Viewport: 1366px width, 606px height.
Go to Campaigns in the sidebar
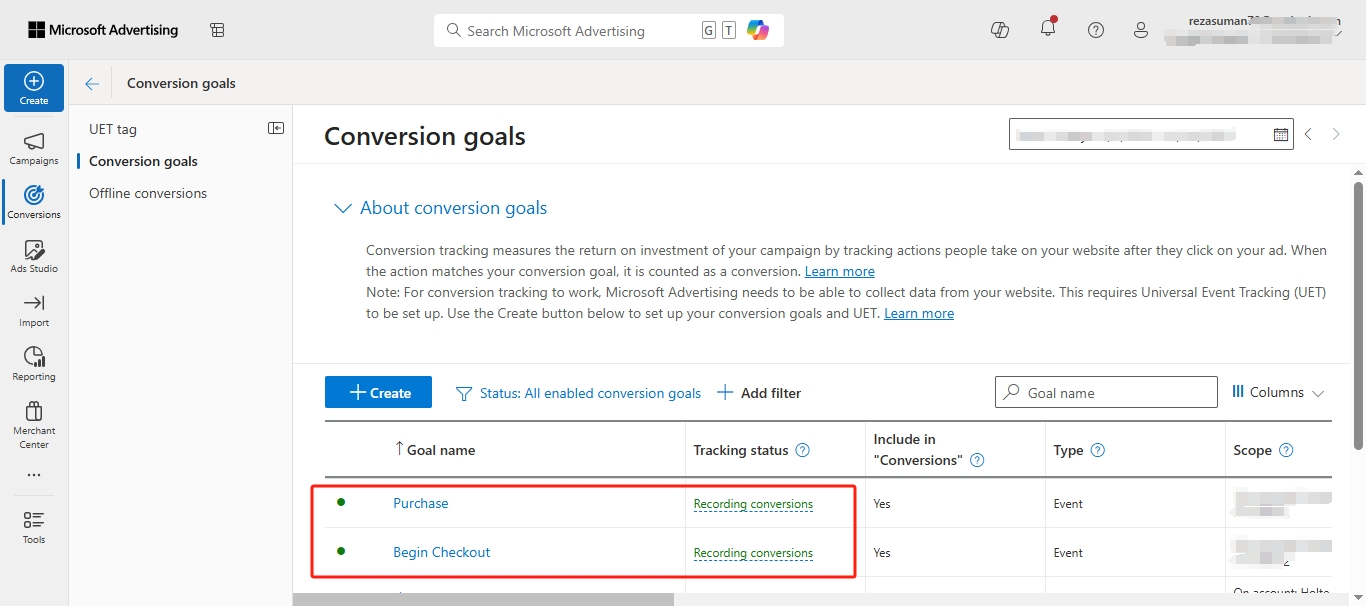click(x=34, y=149)
